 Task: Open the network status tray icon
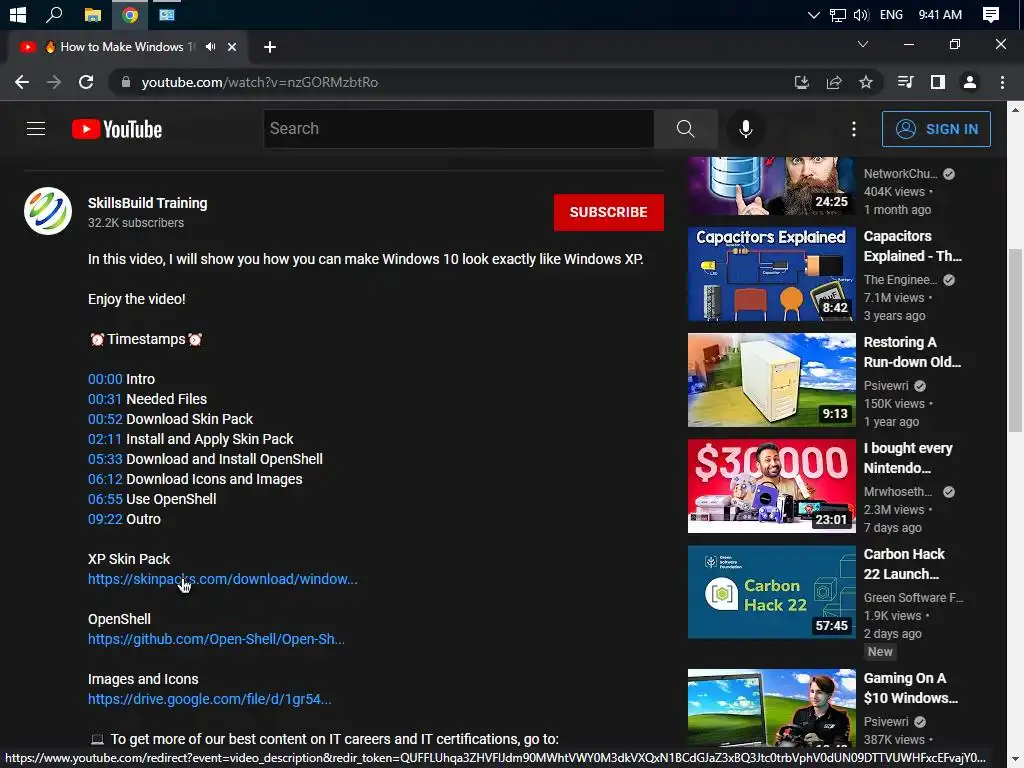(x=837, y=14)
